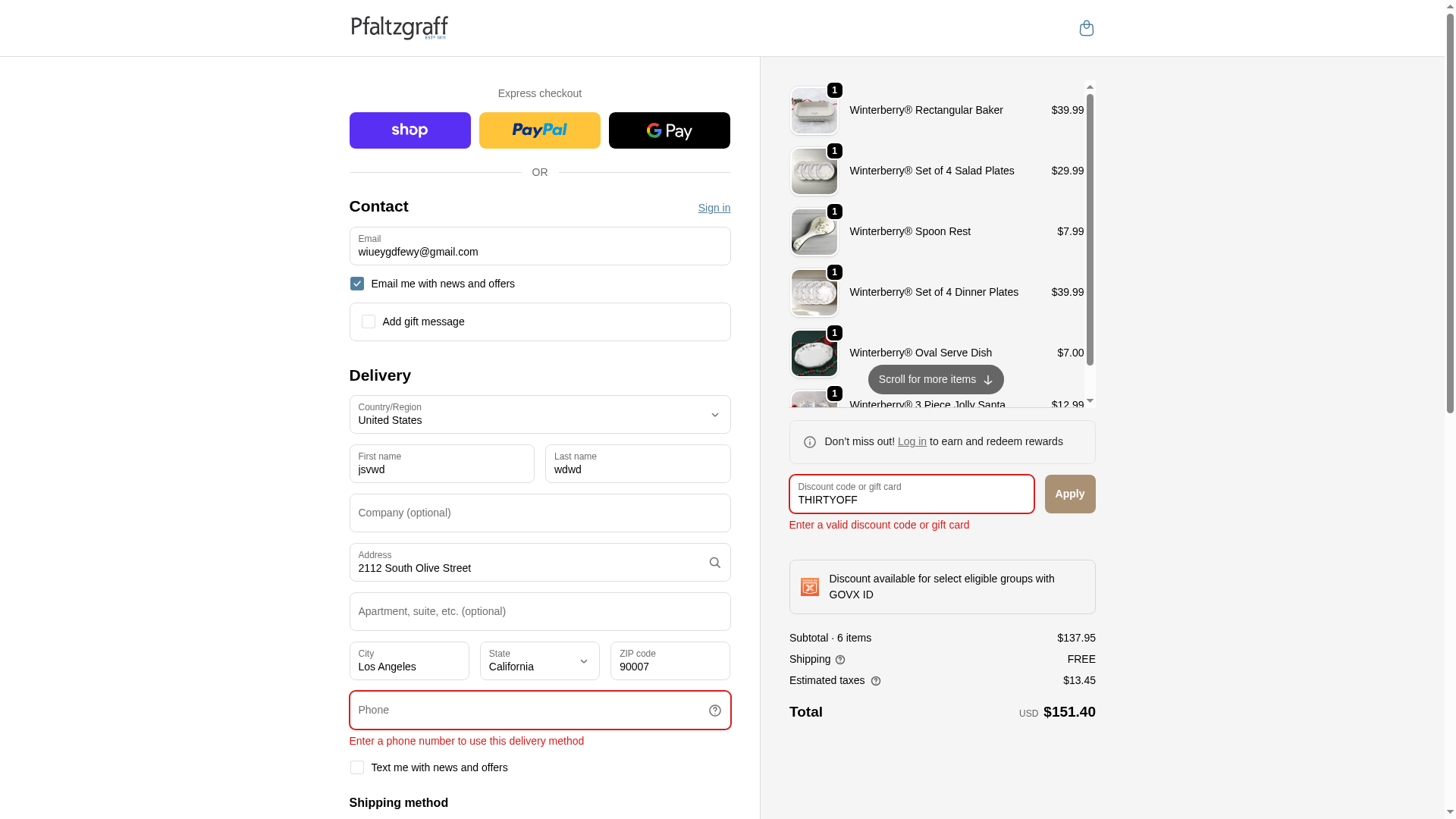1456x819 pixels.
Task: Click the GOVX ID discount icon
Action: 810,587
